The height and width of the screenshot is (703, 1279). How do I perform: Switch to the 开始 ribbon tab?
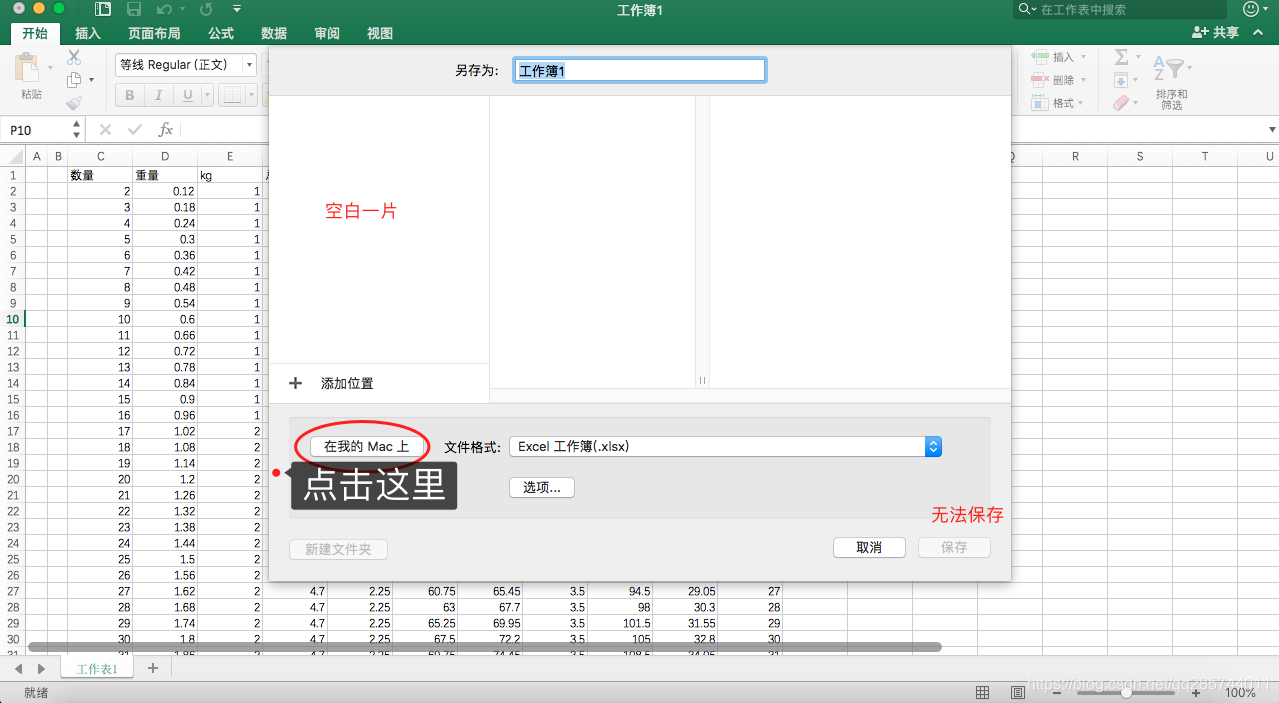35,33
